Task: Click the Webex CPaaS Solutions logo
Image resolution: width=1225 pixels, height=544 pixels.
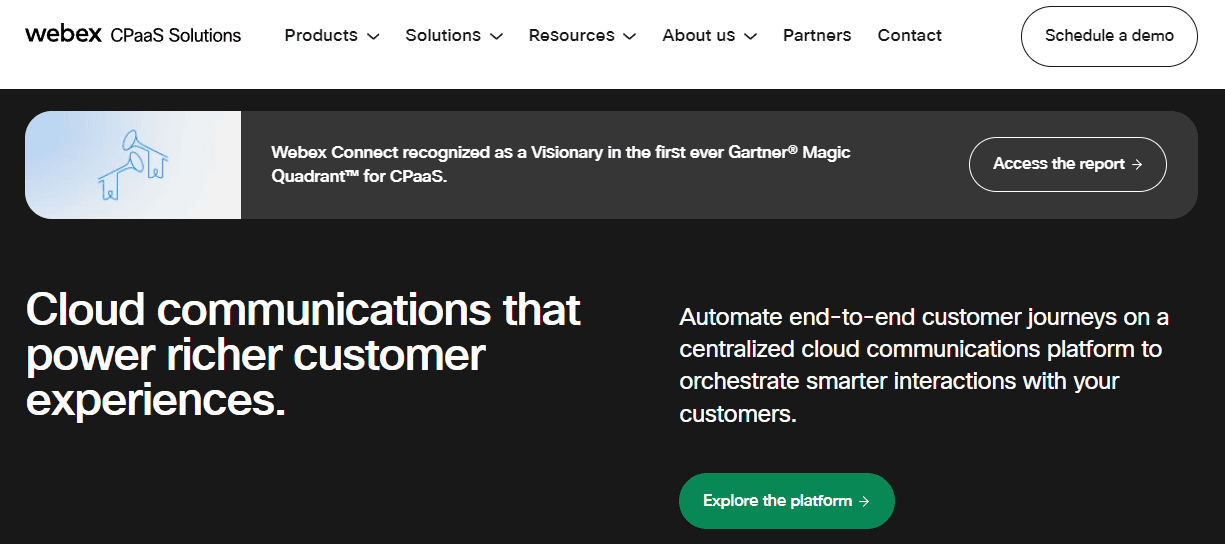Action: pyautogui.click(x=133, y=35)
